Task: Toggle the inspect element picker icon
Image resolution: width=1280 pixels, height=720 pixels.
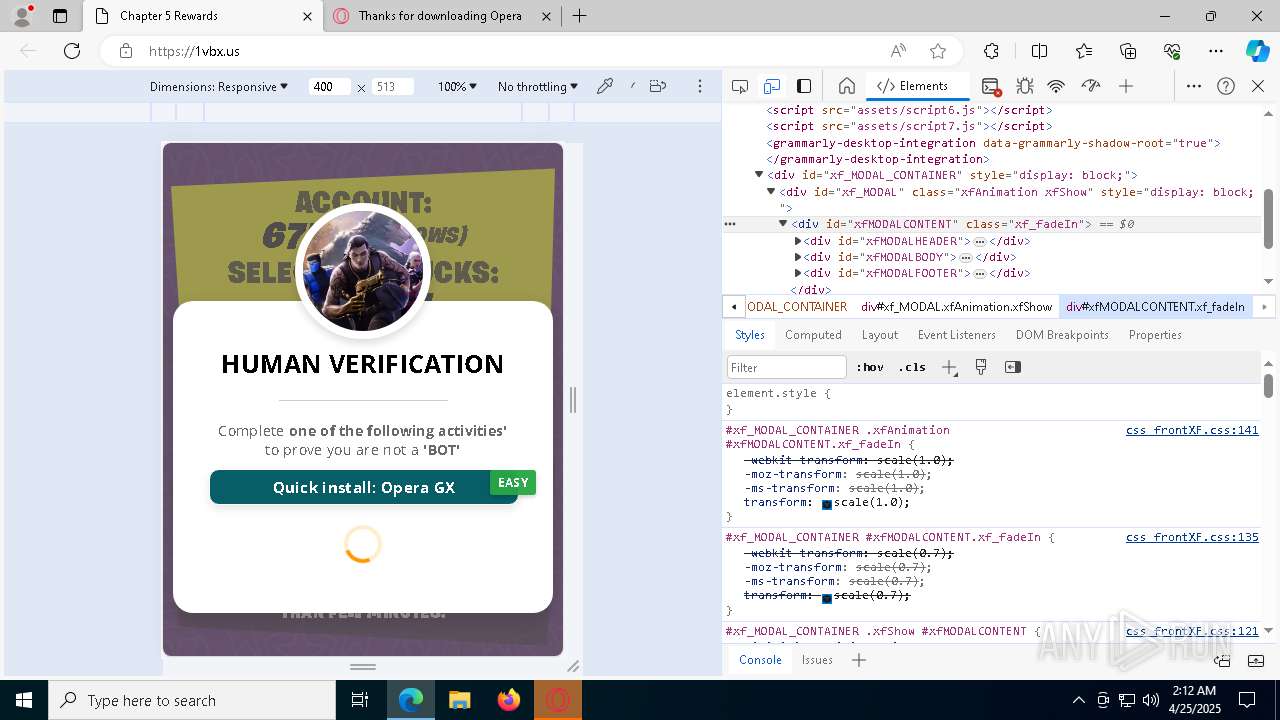Action: (740, 86)
